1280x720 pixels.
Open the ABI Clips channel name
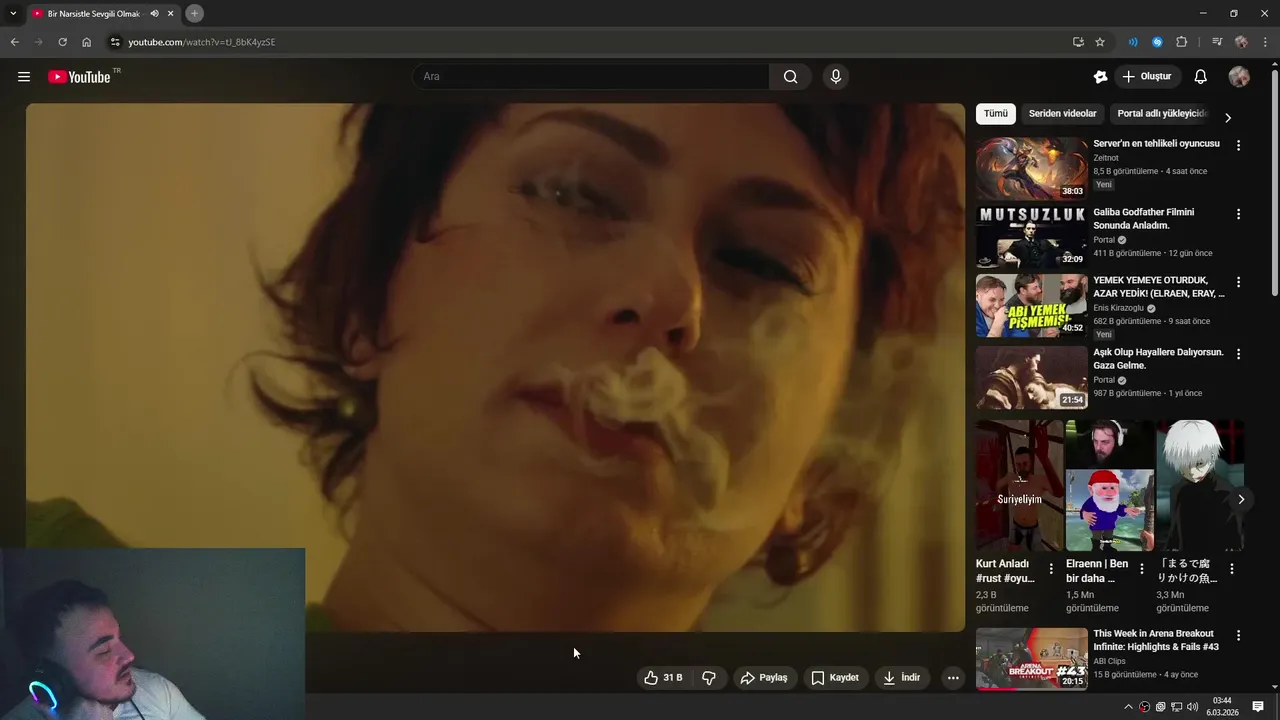[x=1109, y=661]
